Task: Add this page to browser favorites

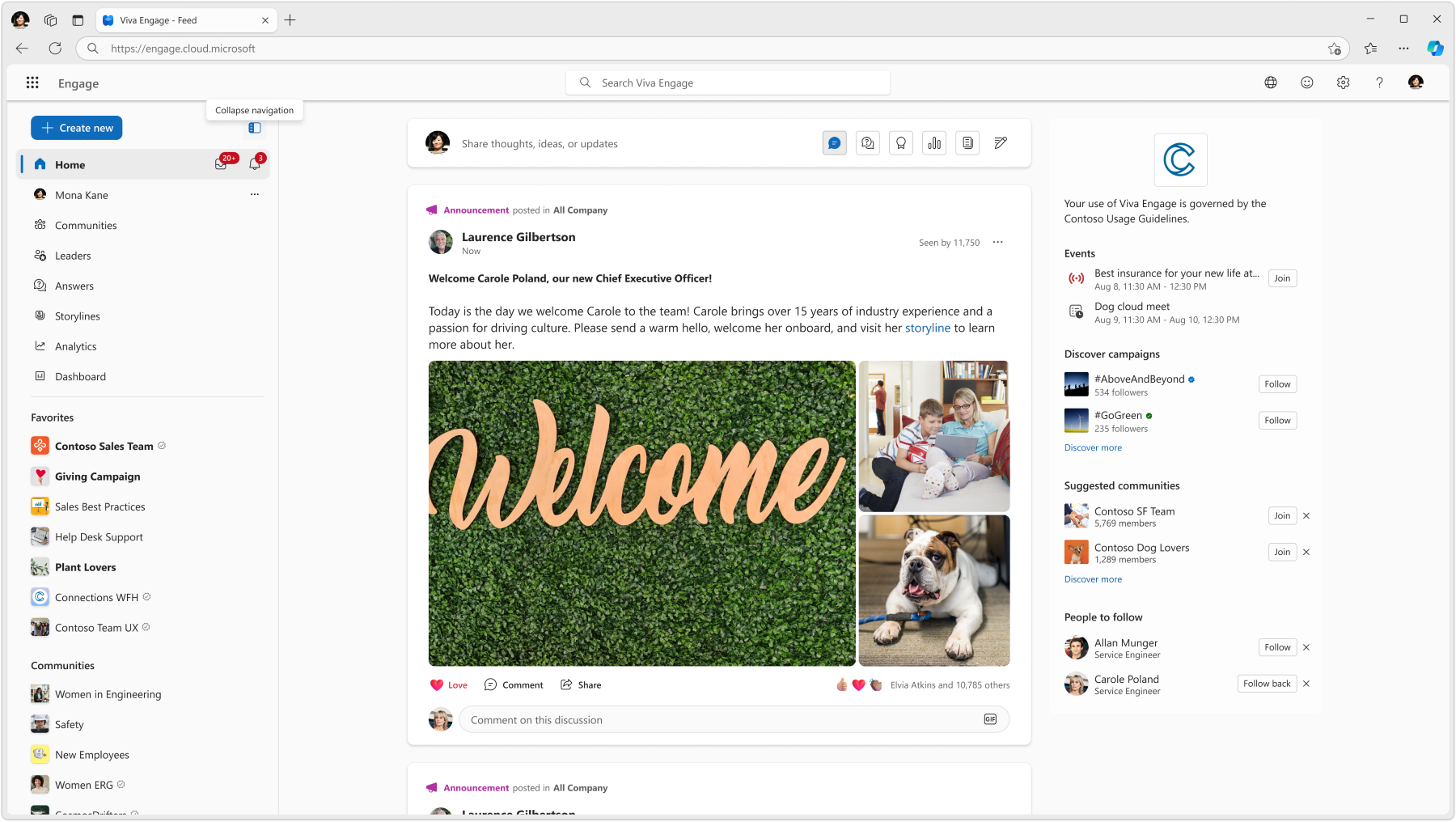Action: click(x=1335, y=49)
